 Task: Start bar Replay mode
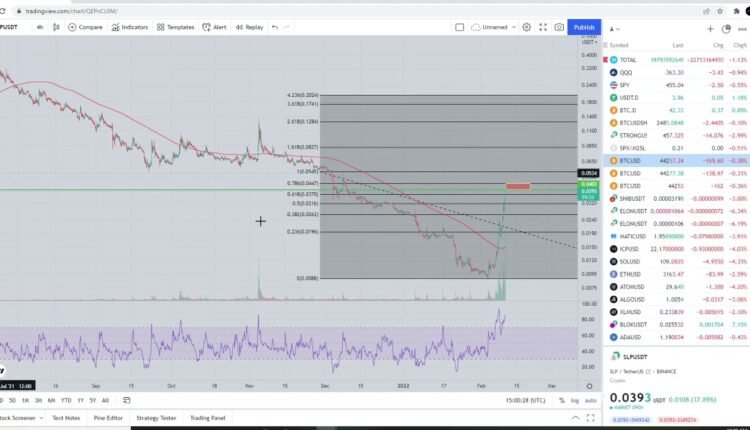click(x=250, y=27)
